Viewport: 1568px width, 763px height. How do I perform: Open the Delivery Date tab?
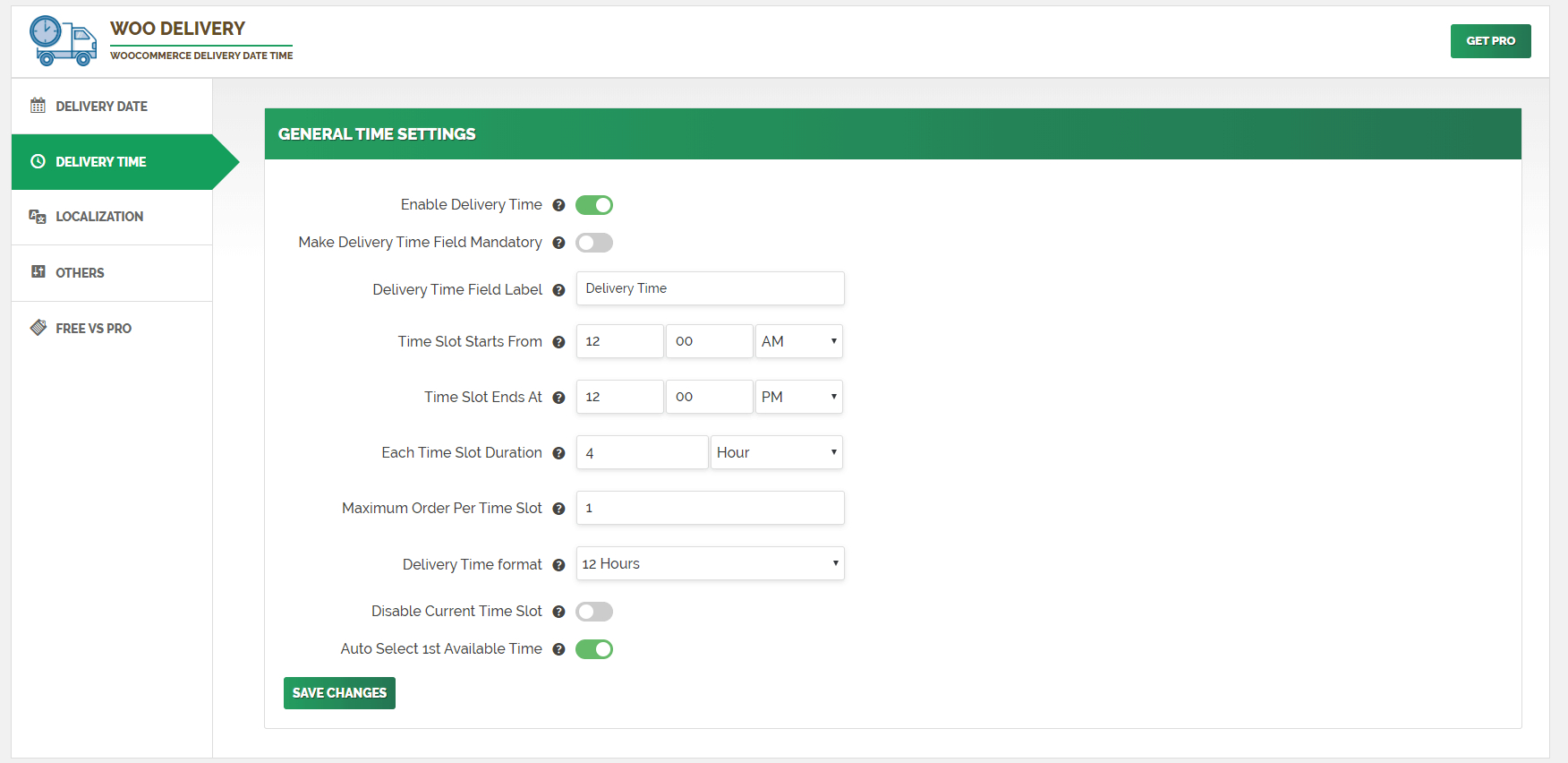click(x=112, y=106)
